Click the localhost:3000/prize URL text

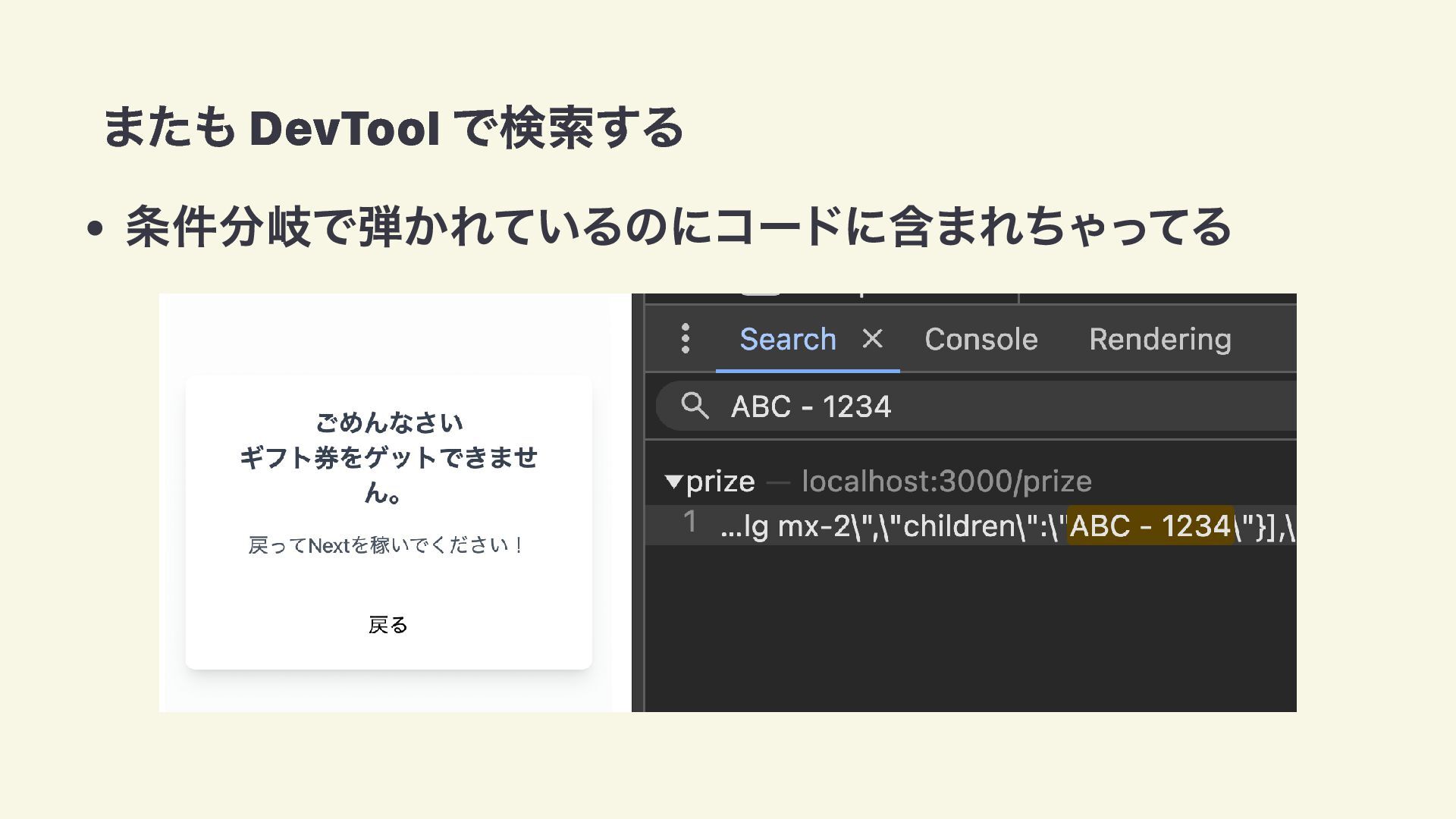(946, 482)
